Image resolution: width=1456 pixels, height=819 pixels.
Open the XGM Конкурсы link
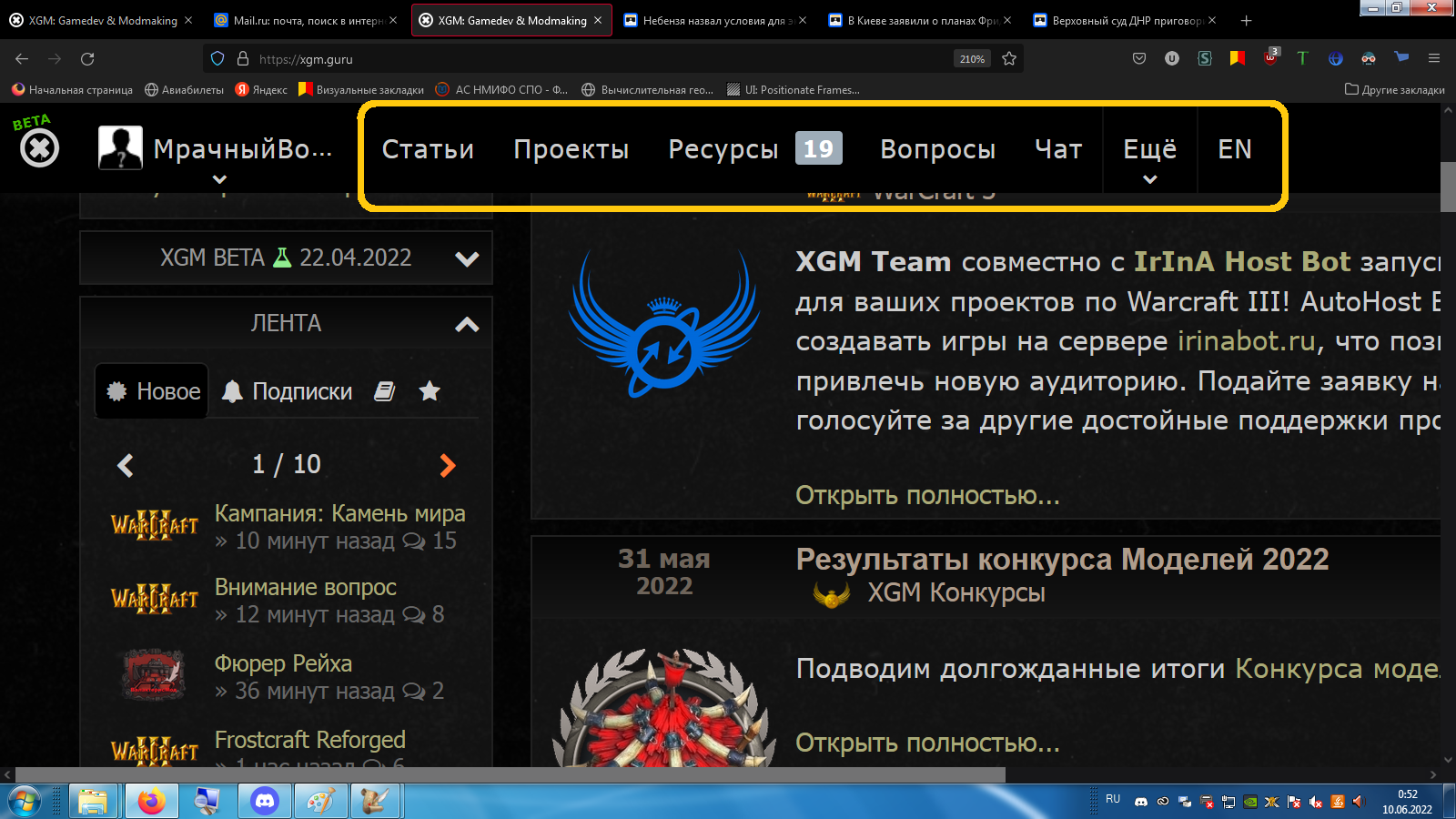coord(956,592)
